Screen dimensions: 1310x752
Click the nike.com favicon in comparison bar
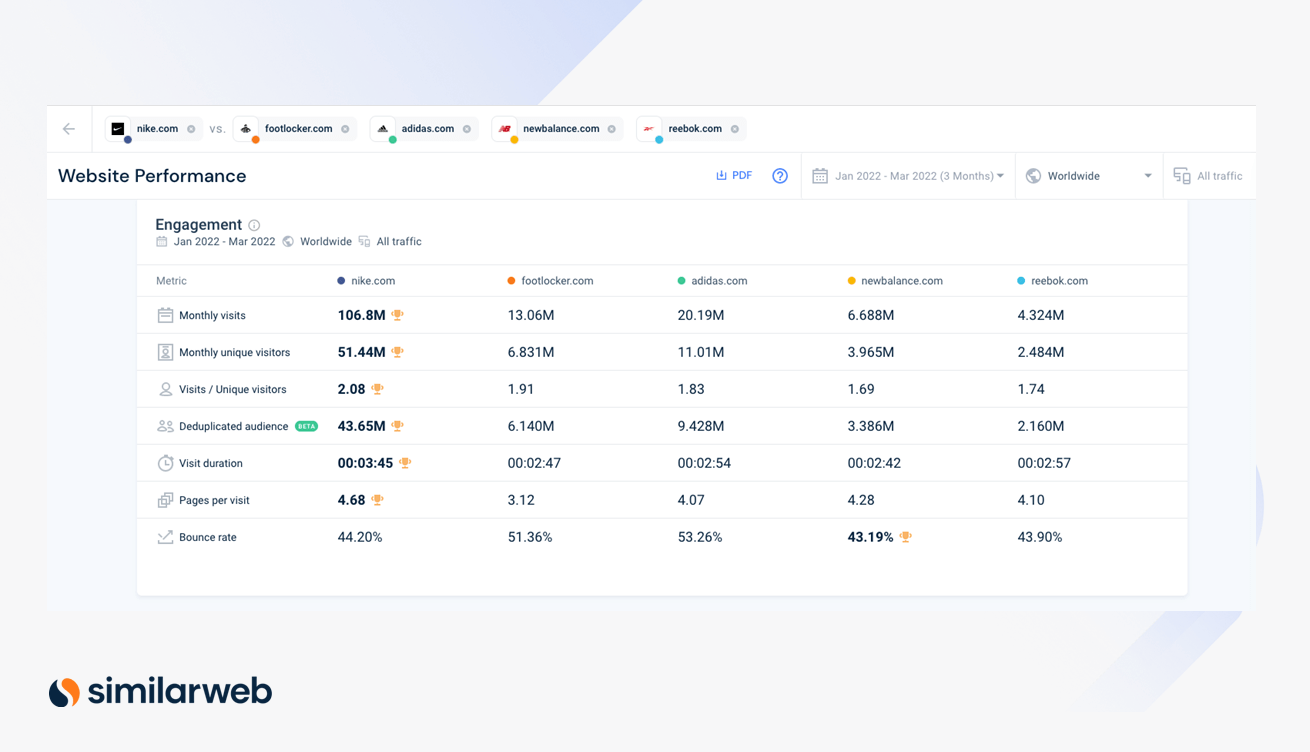(x=118, y=128)
